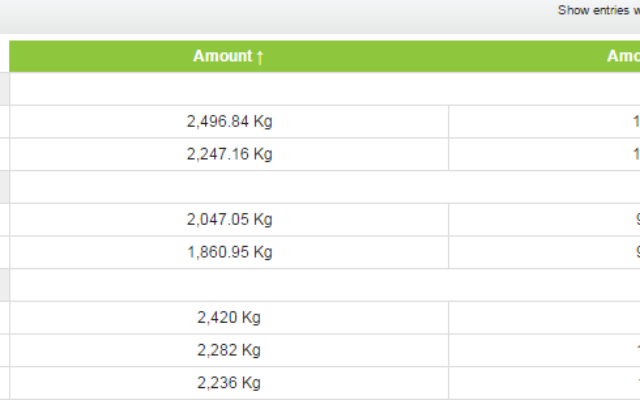This screenshot has height=400, width=640.
Task: Select the 2,047.05 Kg cell
Action: click(229, 220)
